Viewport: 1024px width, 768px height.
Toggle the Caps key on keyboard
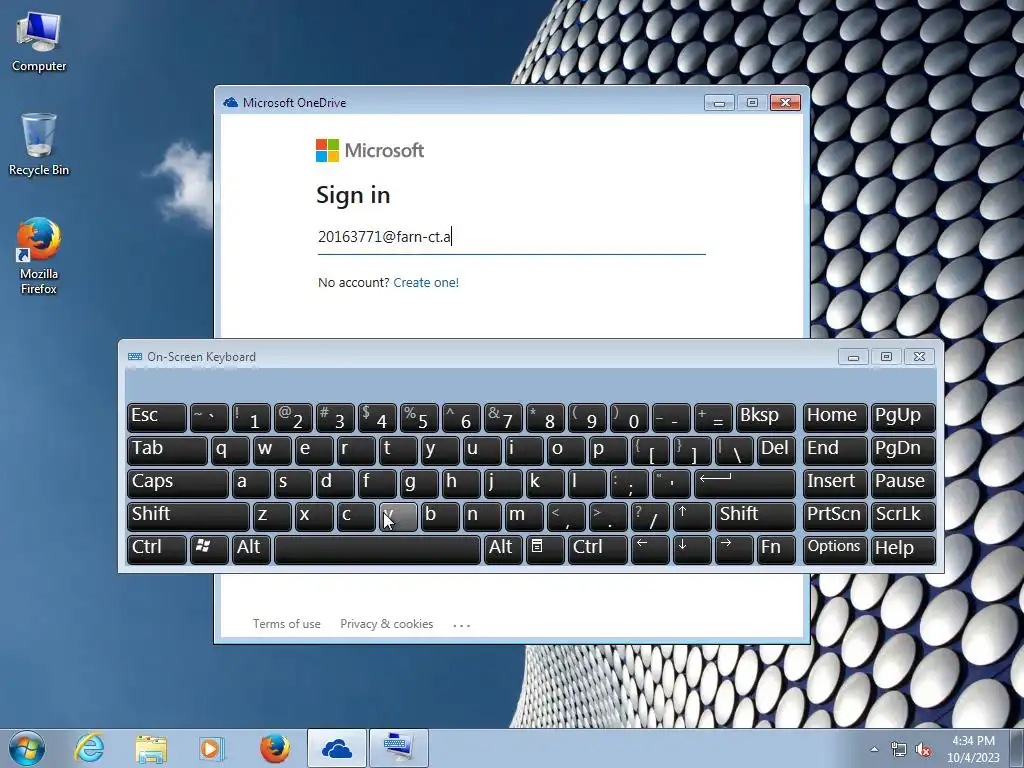pyautogui.click(x=178, y=483)
